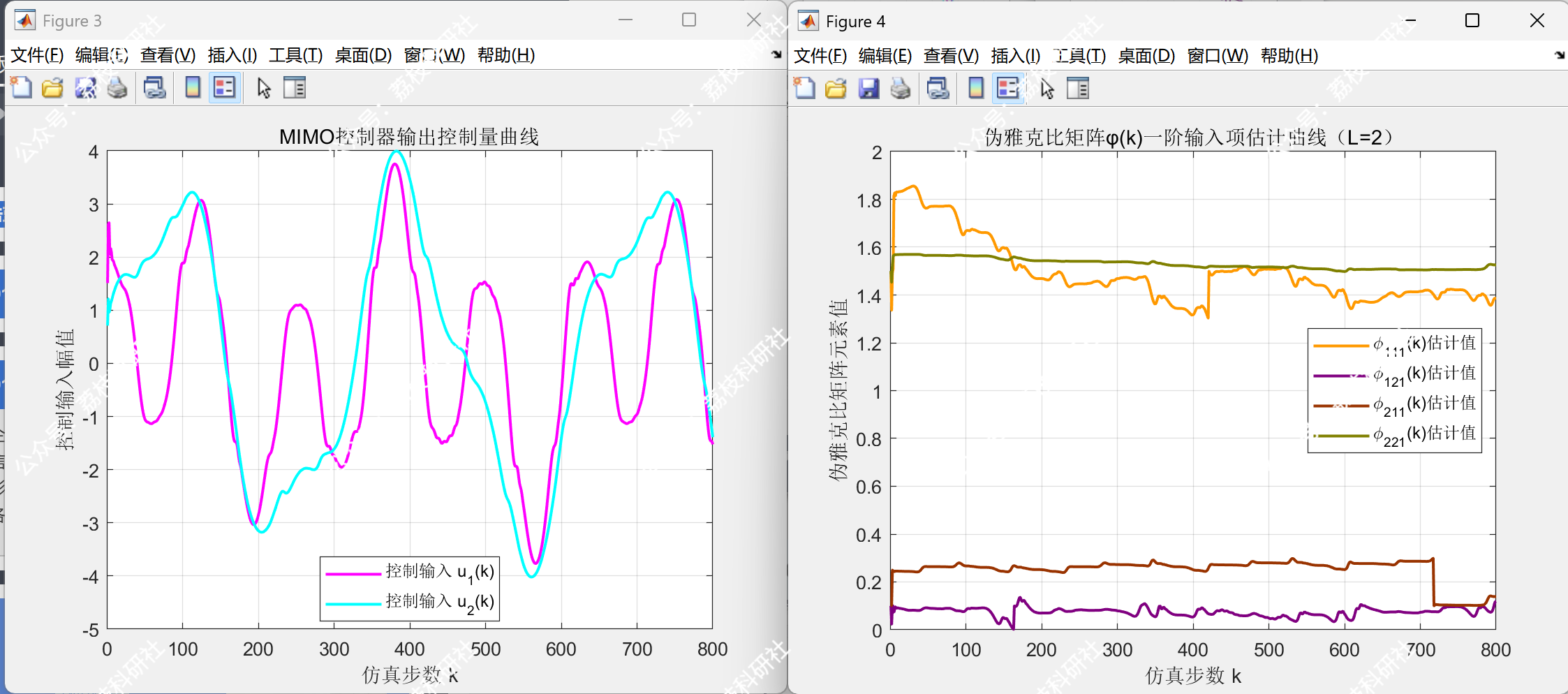Click dock arrow at Figure 4 menu bar end
This screenshot has height=694, width=1568.
click(x=1560, y=55)
